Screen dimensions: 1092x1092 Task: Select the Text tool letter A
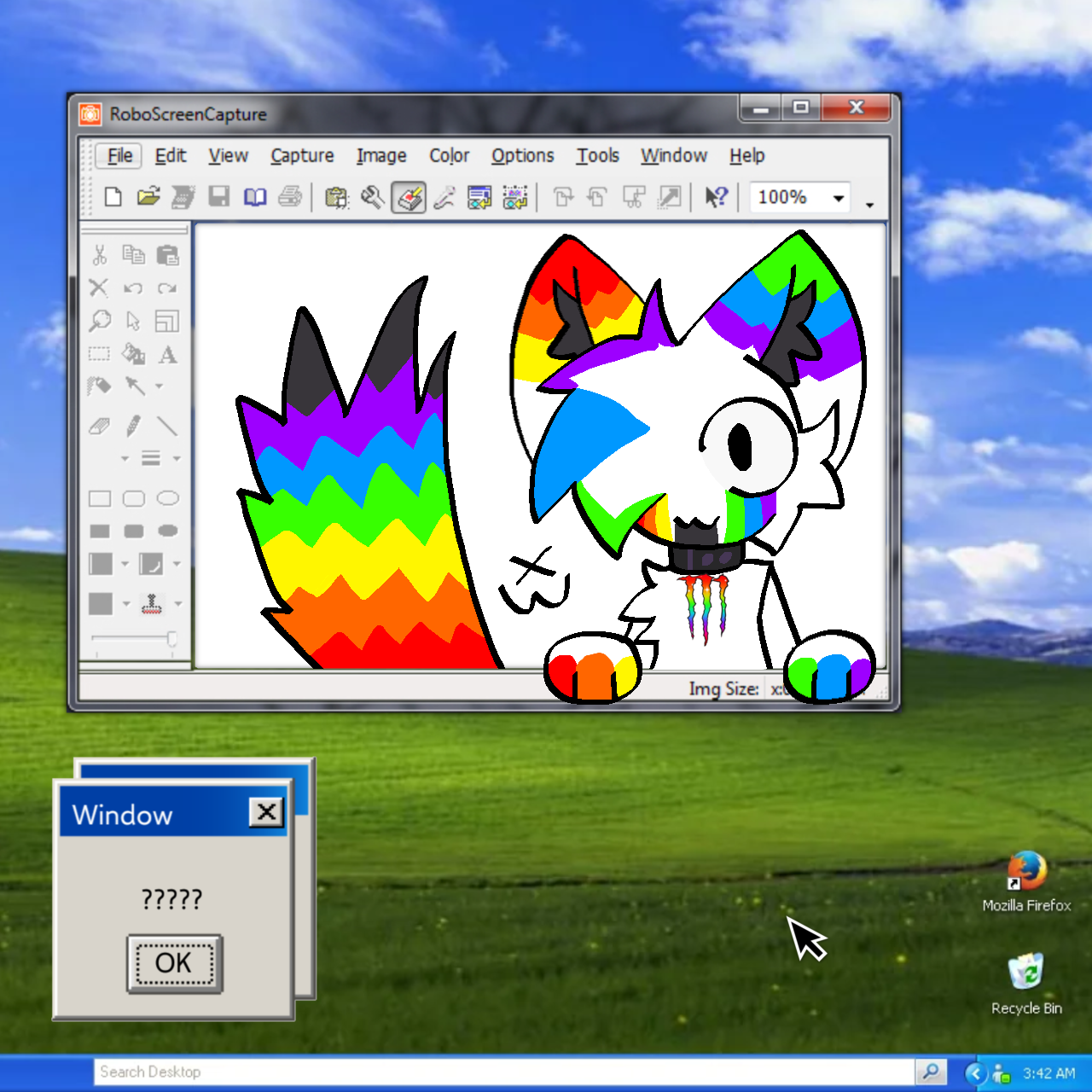pyautogui.click(x=168, y=355)
